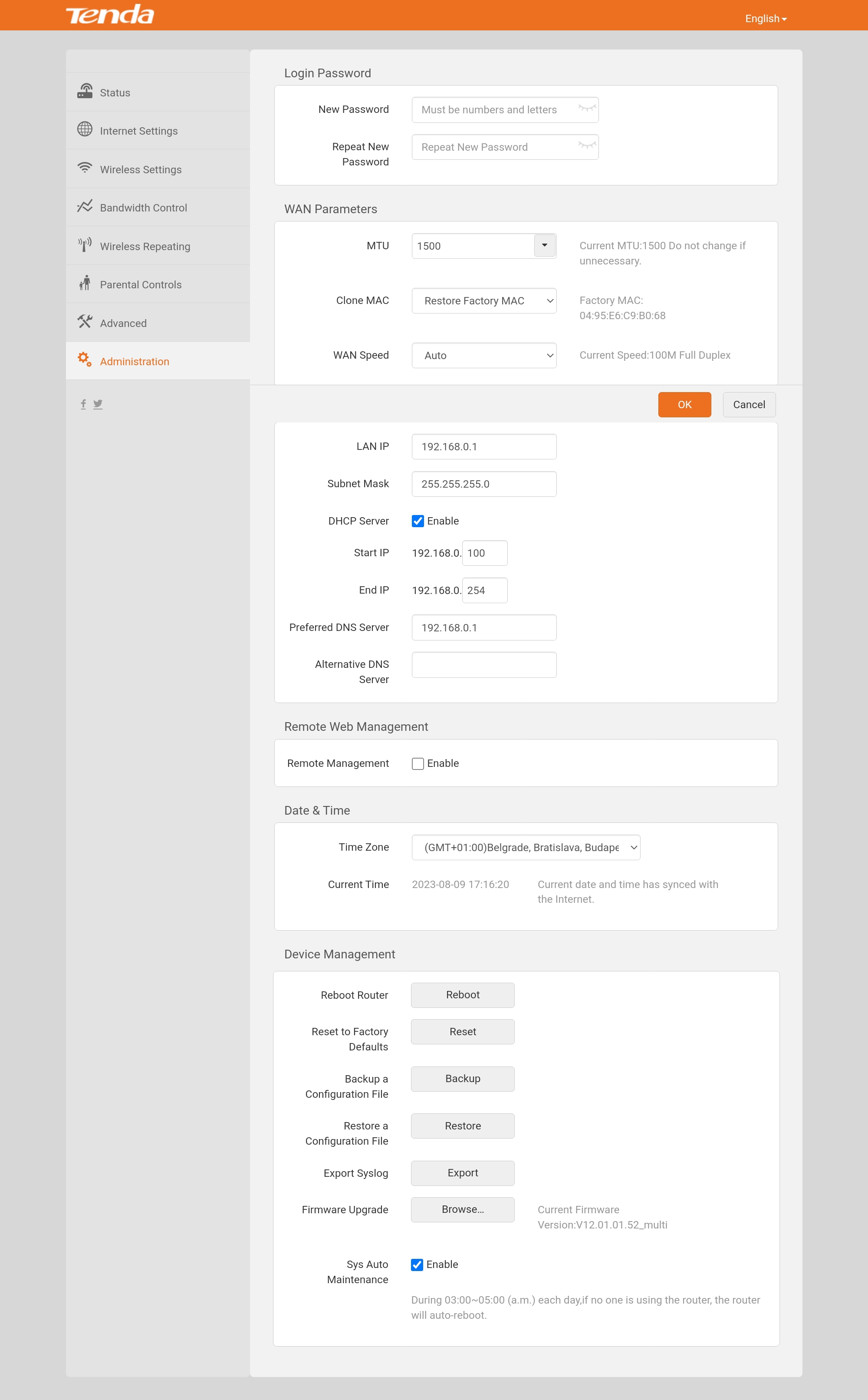Click the Bandwidth Control graph icon
Screen dimensions: 868x1400
click(x=85, y=206)
